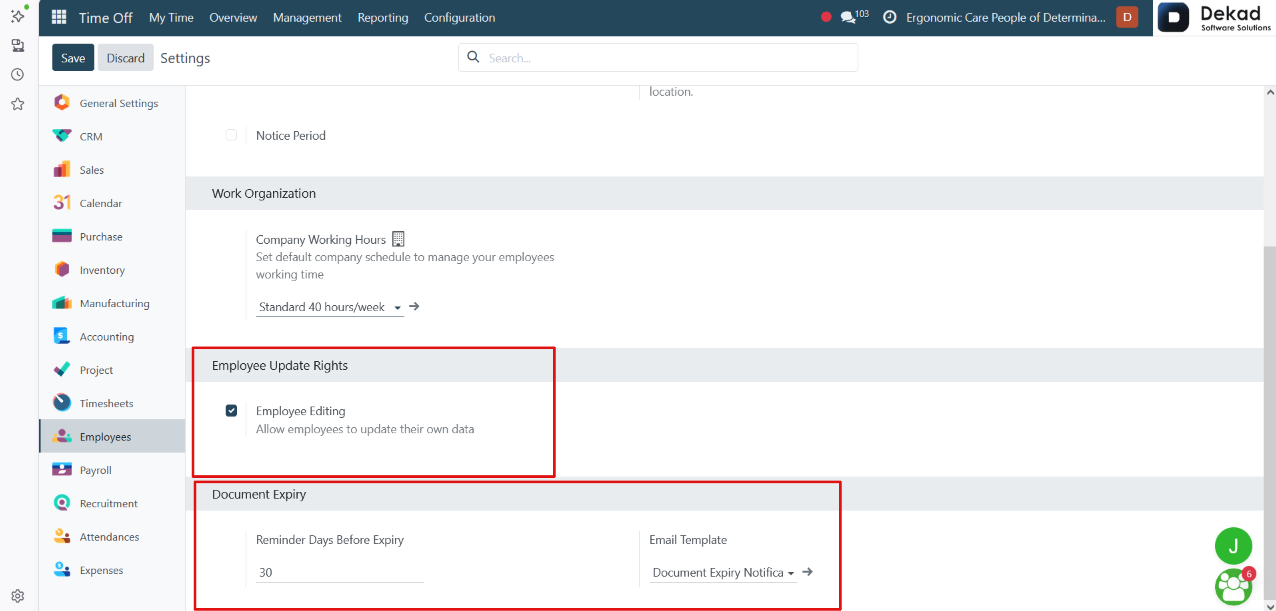The height and width of the screenshot is (611, 1276).
Task: Click the Sales app icon
Action: pos(62,170)
